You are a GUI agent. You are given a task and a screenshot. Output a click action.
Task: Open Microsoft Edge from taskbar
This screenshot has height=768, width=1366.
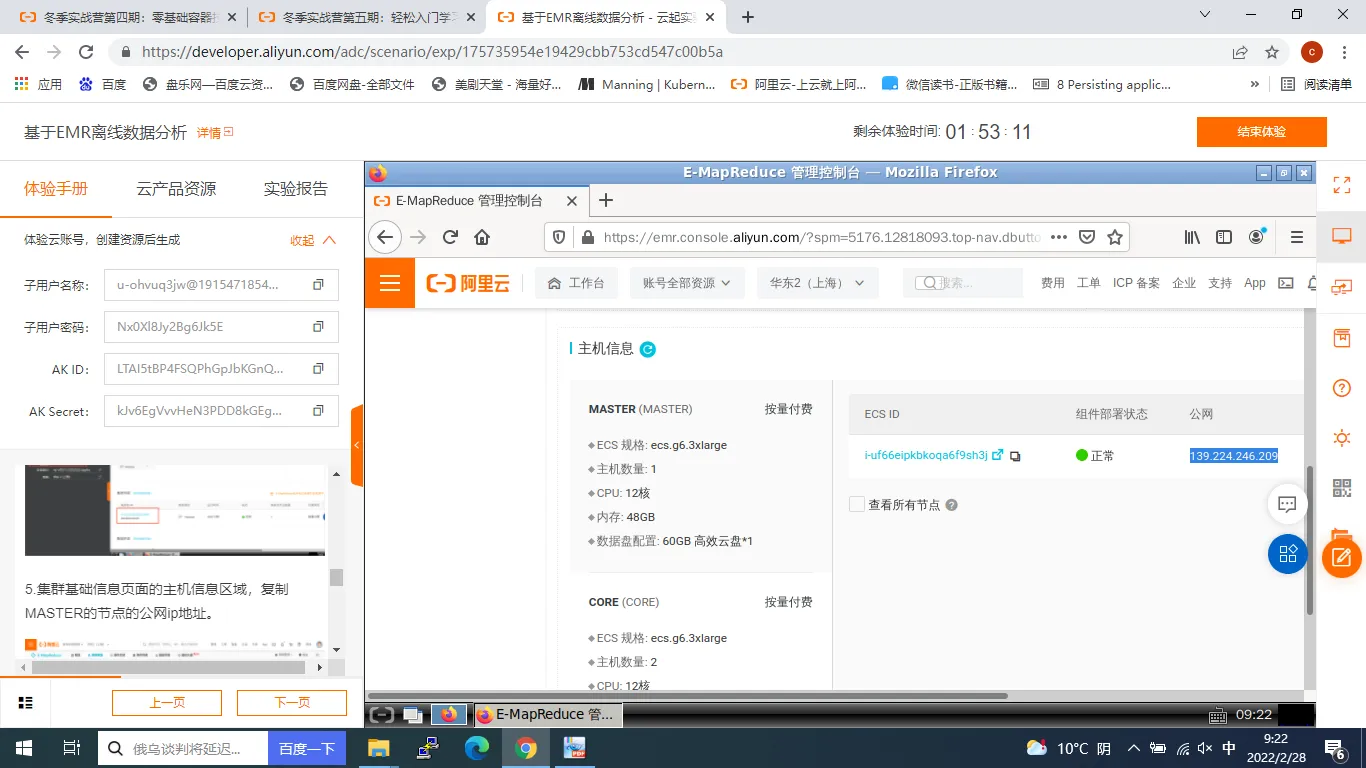click(x=477, y=748)
